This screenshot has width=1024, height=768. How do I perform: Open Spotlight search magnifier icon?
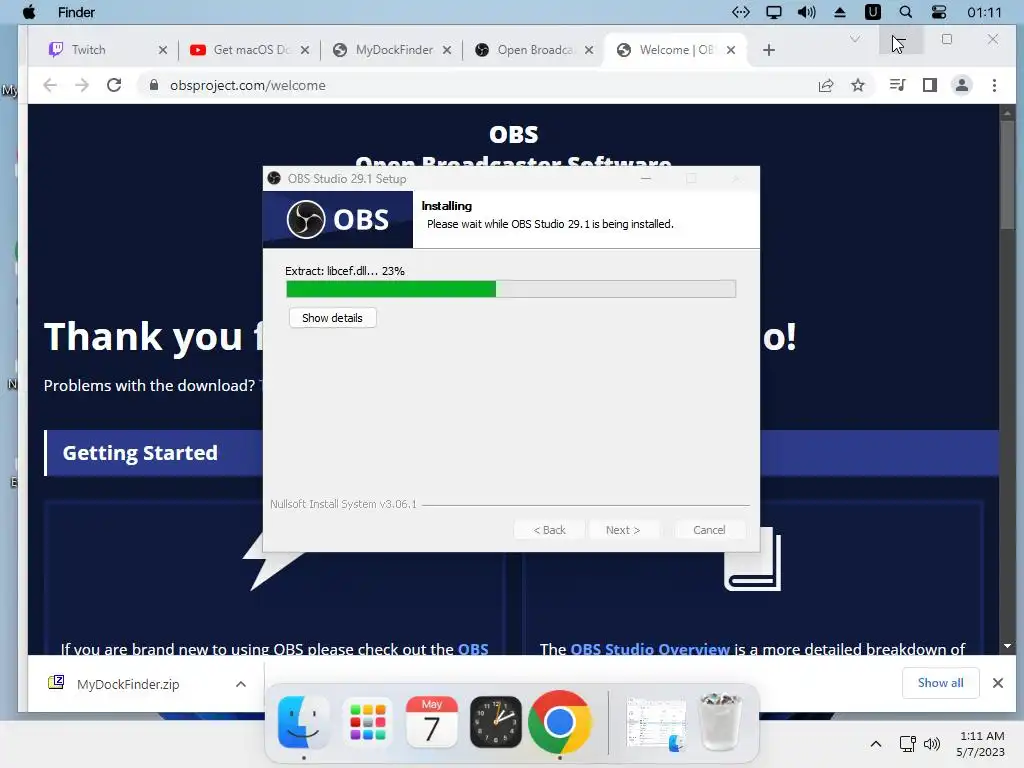click(x=906, y=12)
